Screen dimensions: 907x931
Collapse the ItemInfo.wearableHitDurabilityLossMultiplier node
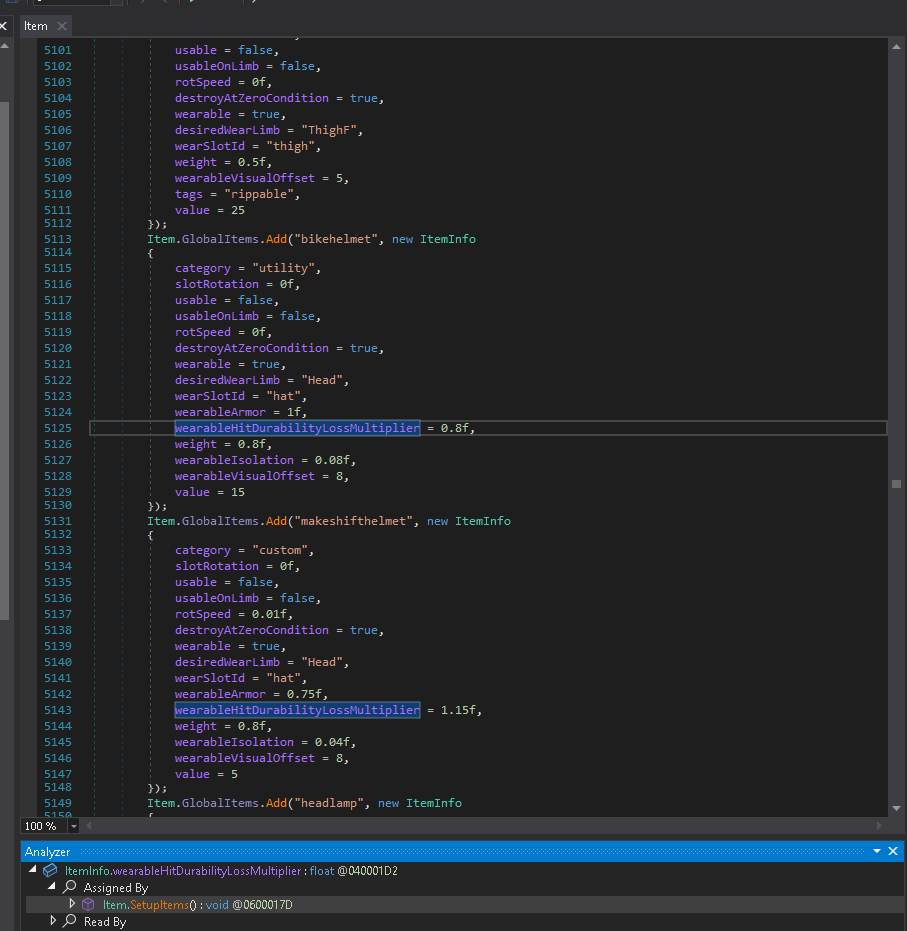pyautogui.click(x=33, y=870)
